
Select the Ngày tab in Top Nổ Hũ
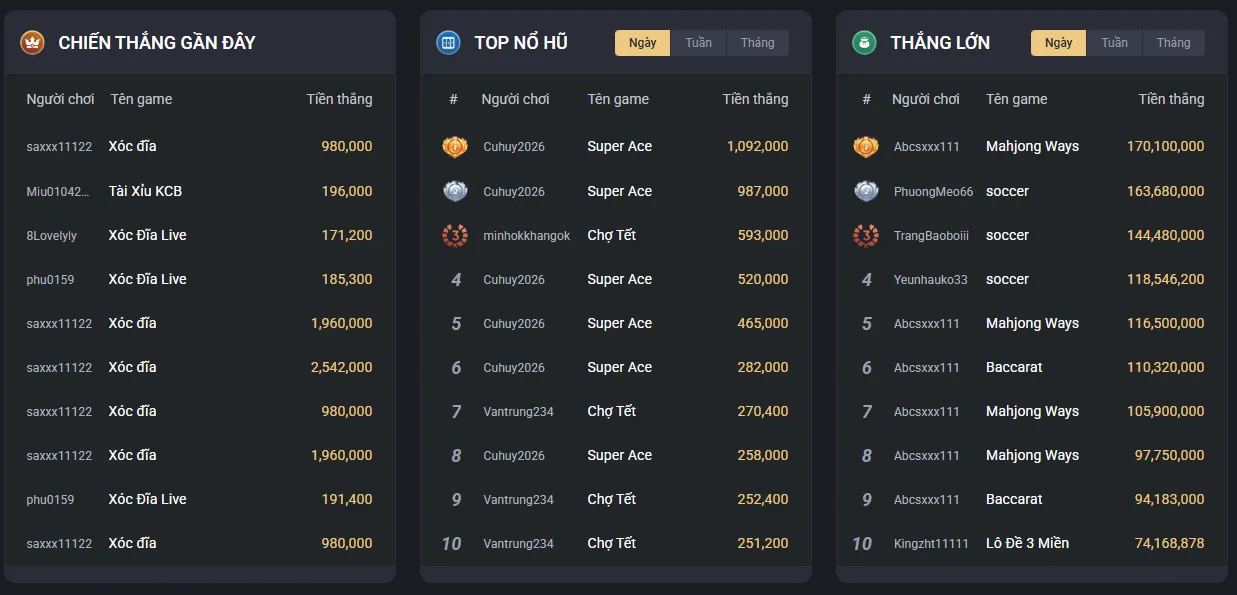point(643,43)
